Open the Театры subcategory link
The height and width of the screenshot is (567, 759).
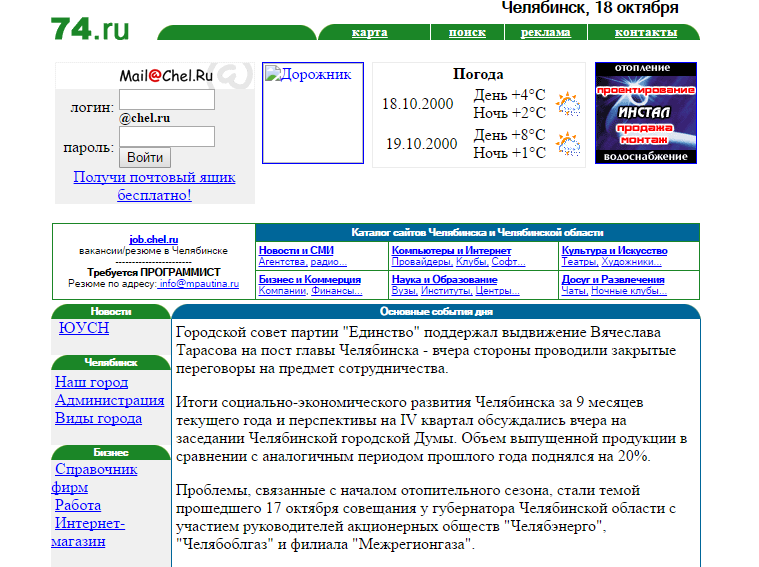point(579,262)
